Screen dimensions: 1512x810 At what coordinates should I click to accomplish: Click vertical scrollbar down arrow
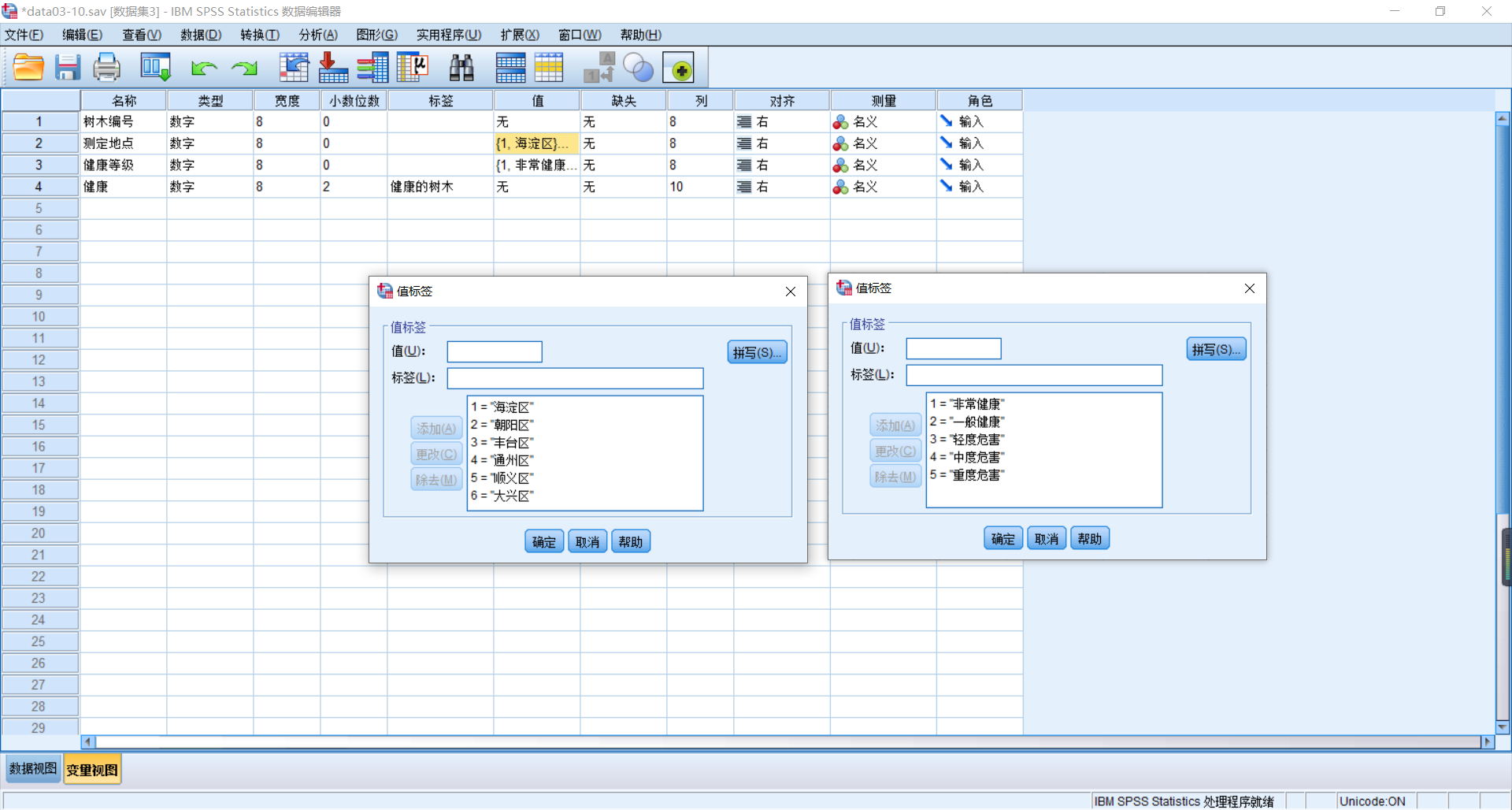pos(1503,727)
